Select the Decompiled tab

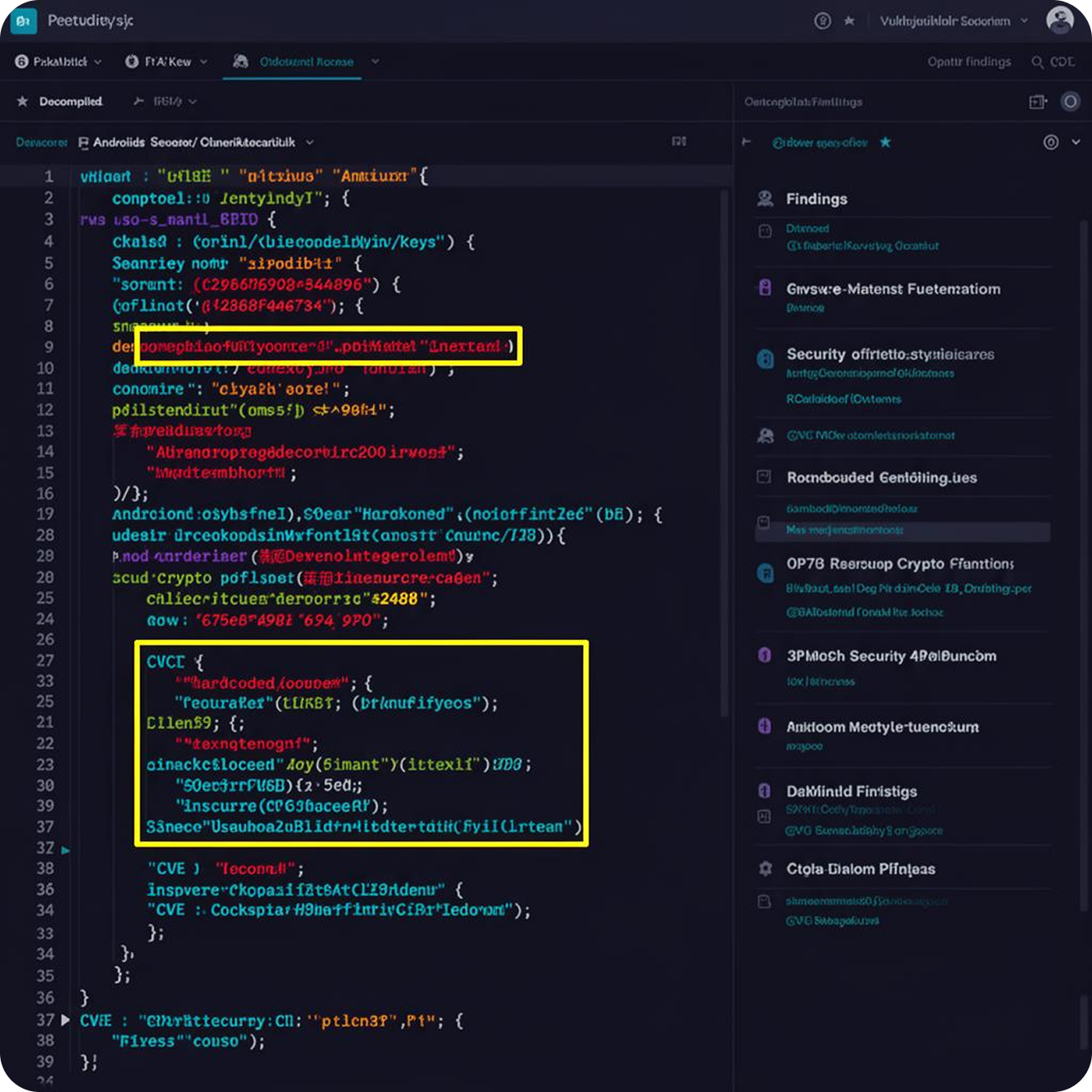click(x=71, y=102)
